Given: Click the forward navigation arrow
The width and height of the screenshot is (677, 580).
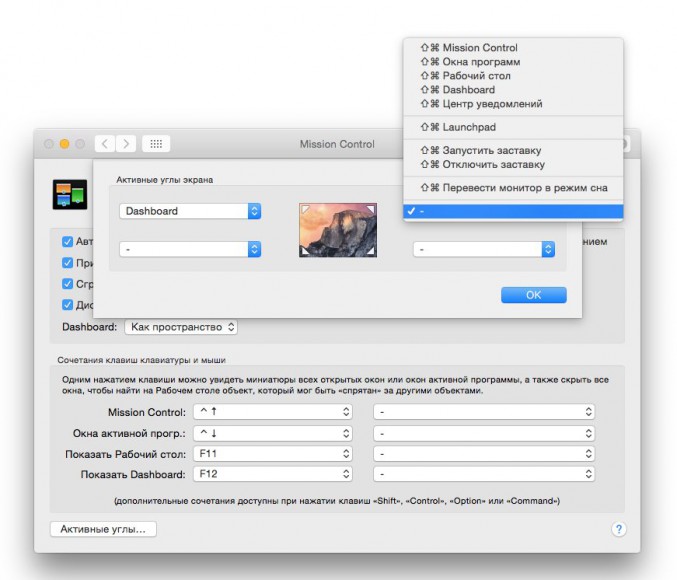Looking at the screenshot, I should (126, 144).
